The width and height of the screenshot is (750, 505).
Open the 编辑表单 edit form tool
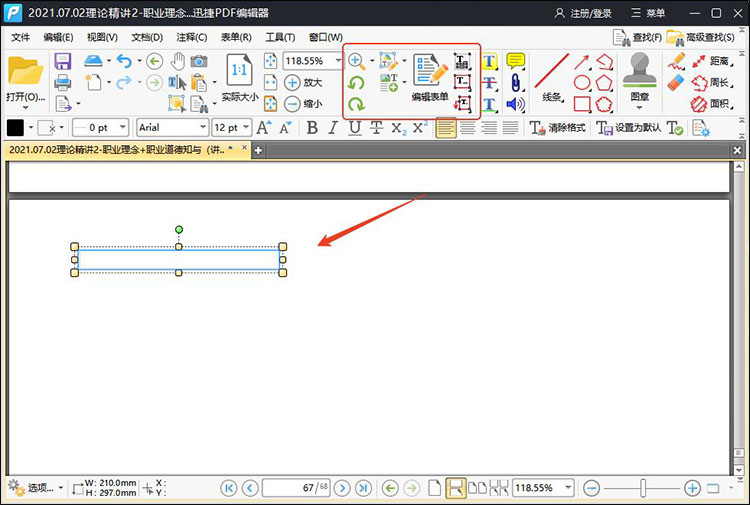(x=430, y=77)
